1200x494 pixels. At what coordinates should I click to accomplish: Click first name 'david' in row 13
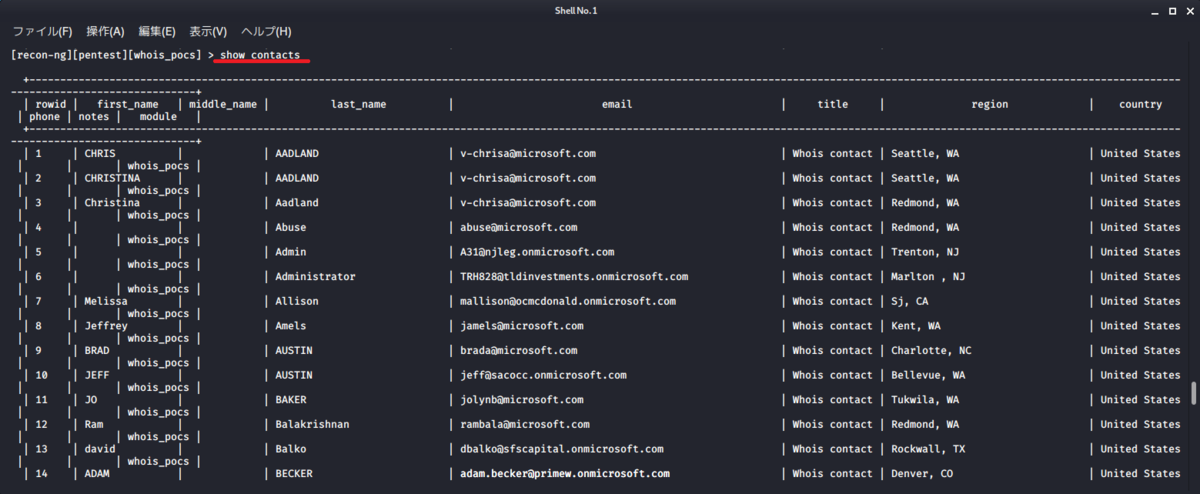[x=100, y=449]
